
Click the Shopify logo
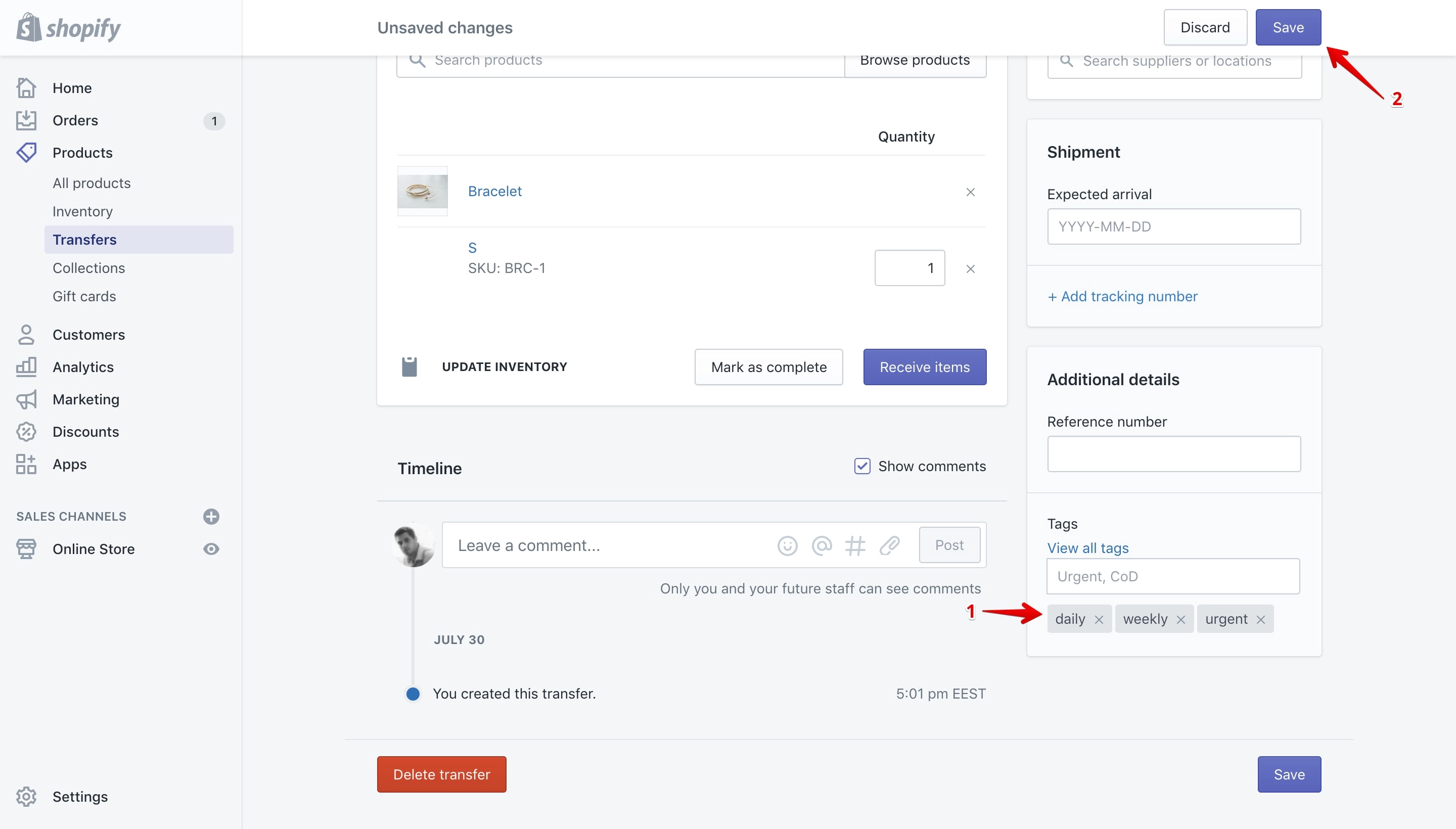click(68, 27)
